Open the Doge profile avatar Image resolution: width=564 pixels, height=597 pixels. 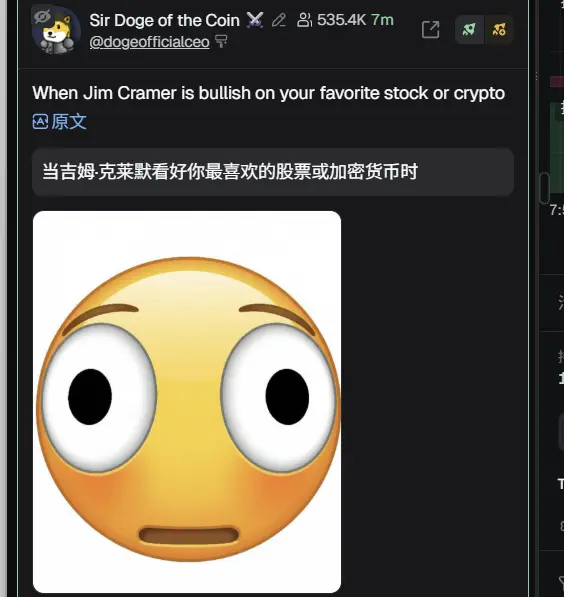pos(56,30)
